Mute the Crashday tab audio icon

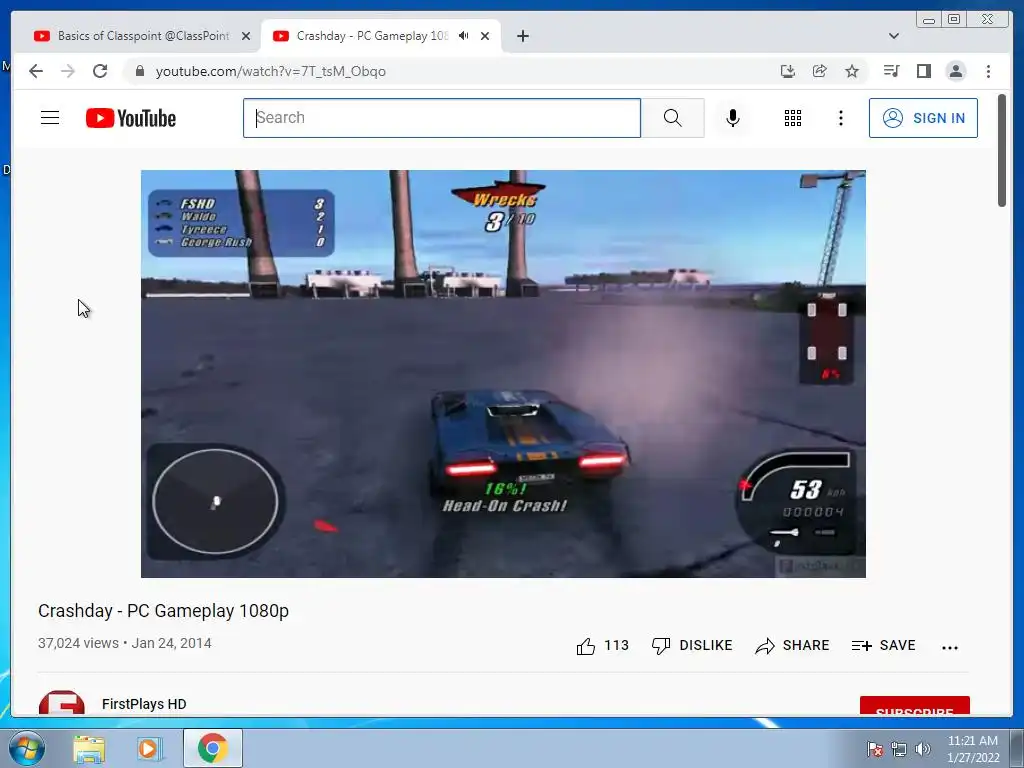tap(464, 36)
